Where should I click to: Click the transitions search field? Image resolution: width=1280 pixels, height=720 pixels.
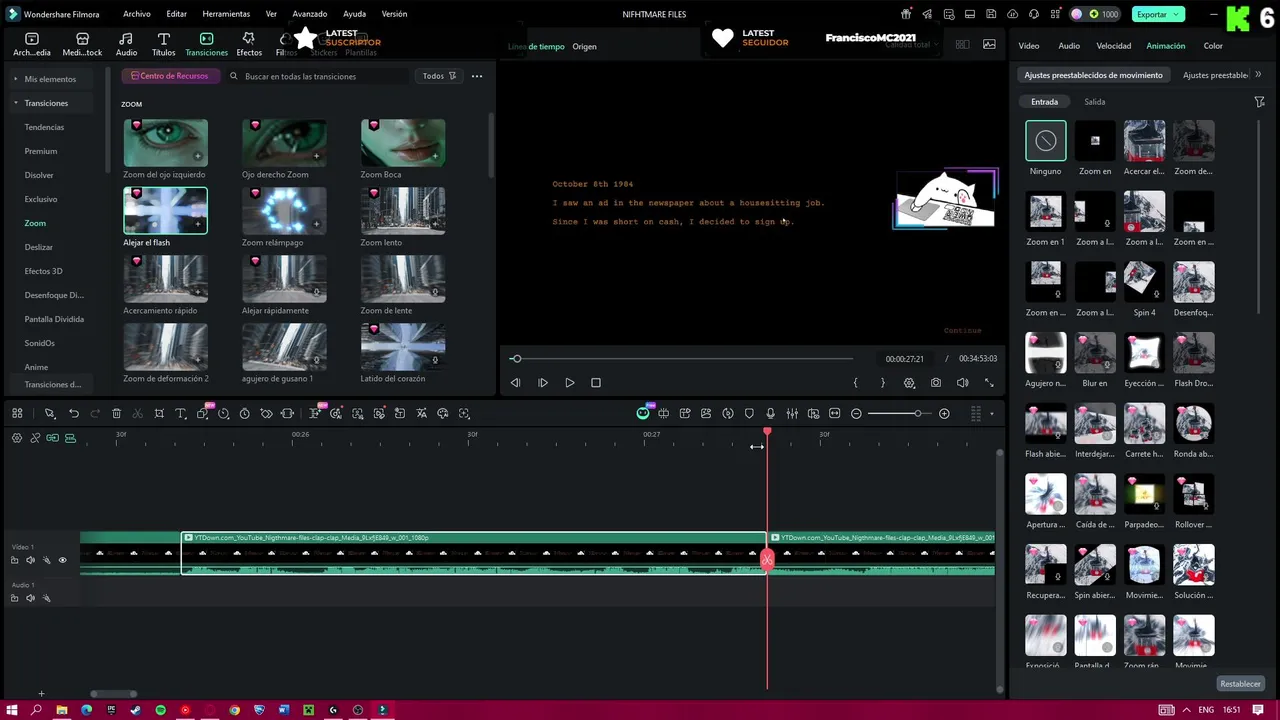click(318, 76)
